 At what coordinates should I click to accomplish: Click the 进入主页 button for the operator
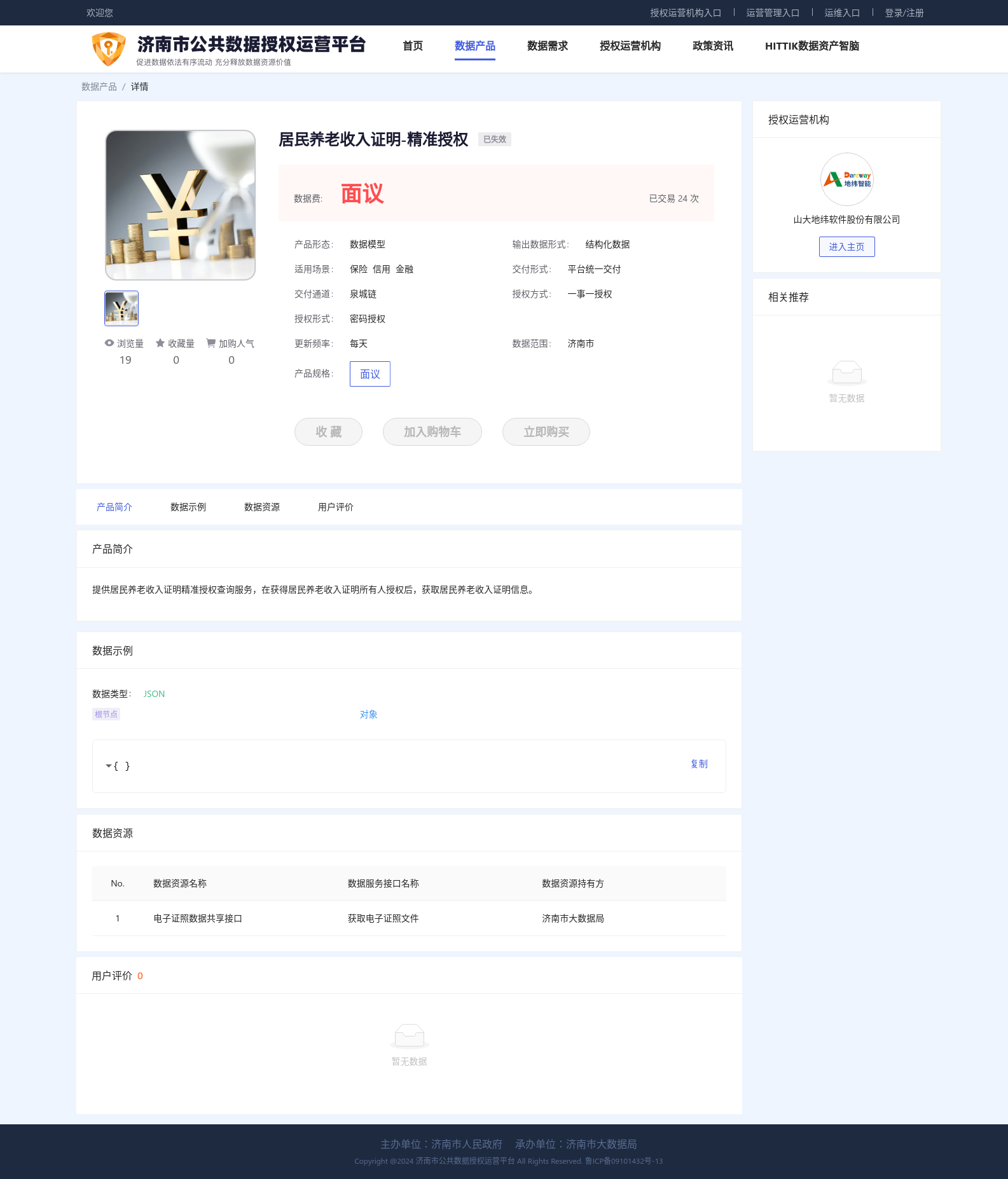846,247
